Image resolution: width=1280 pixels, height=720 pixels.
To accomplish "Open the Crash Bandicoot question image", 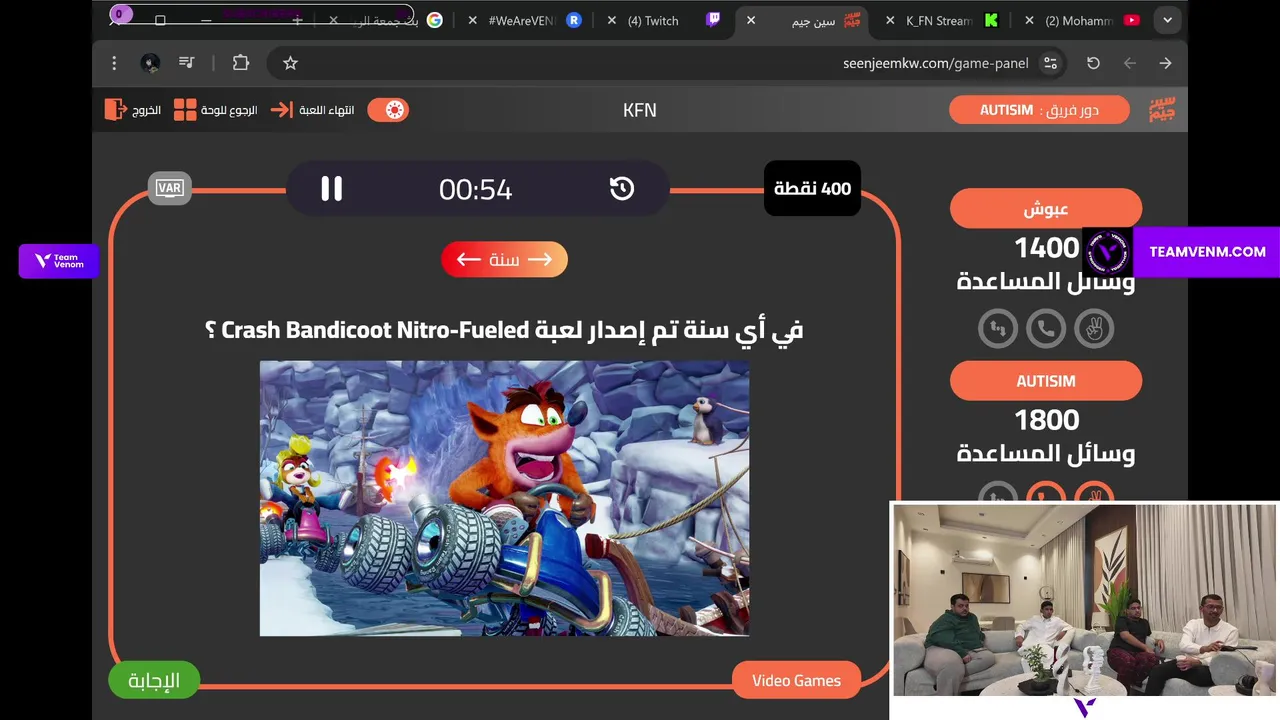I will [504, 498].
